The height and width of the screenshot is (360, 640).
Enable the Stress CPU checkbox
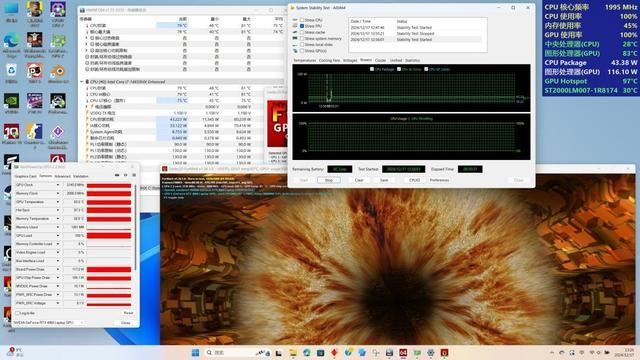point(302,20)
